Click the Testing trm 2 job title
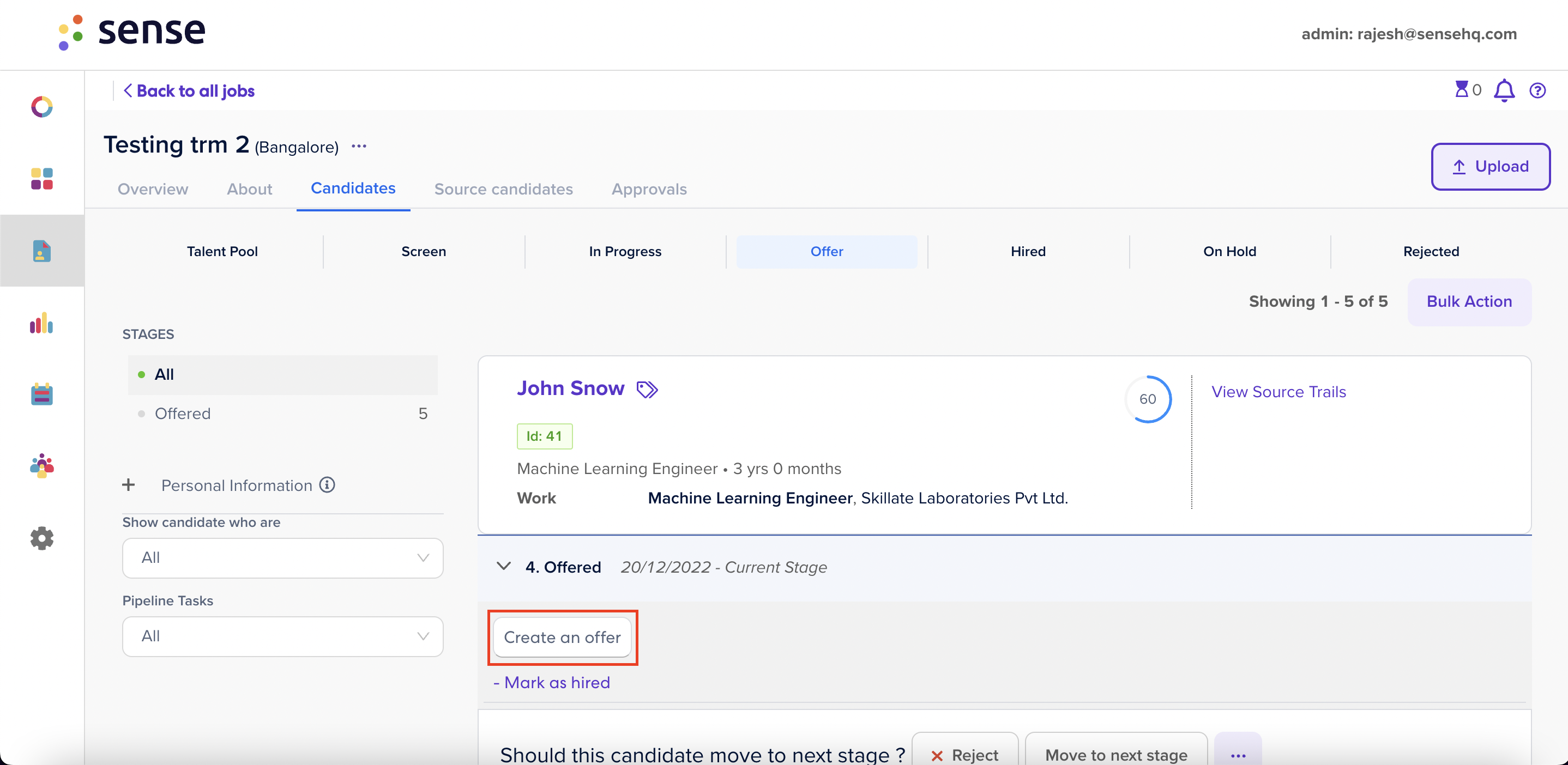 coord(177,145)
